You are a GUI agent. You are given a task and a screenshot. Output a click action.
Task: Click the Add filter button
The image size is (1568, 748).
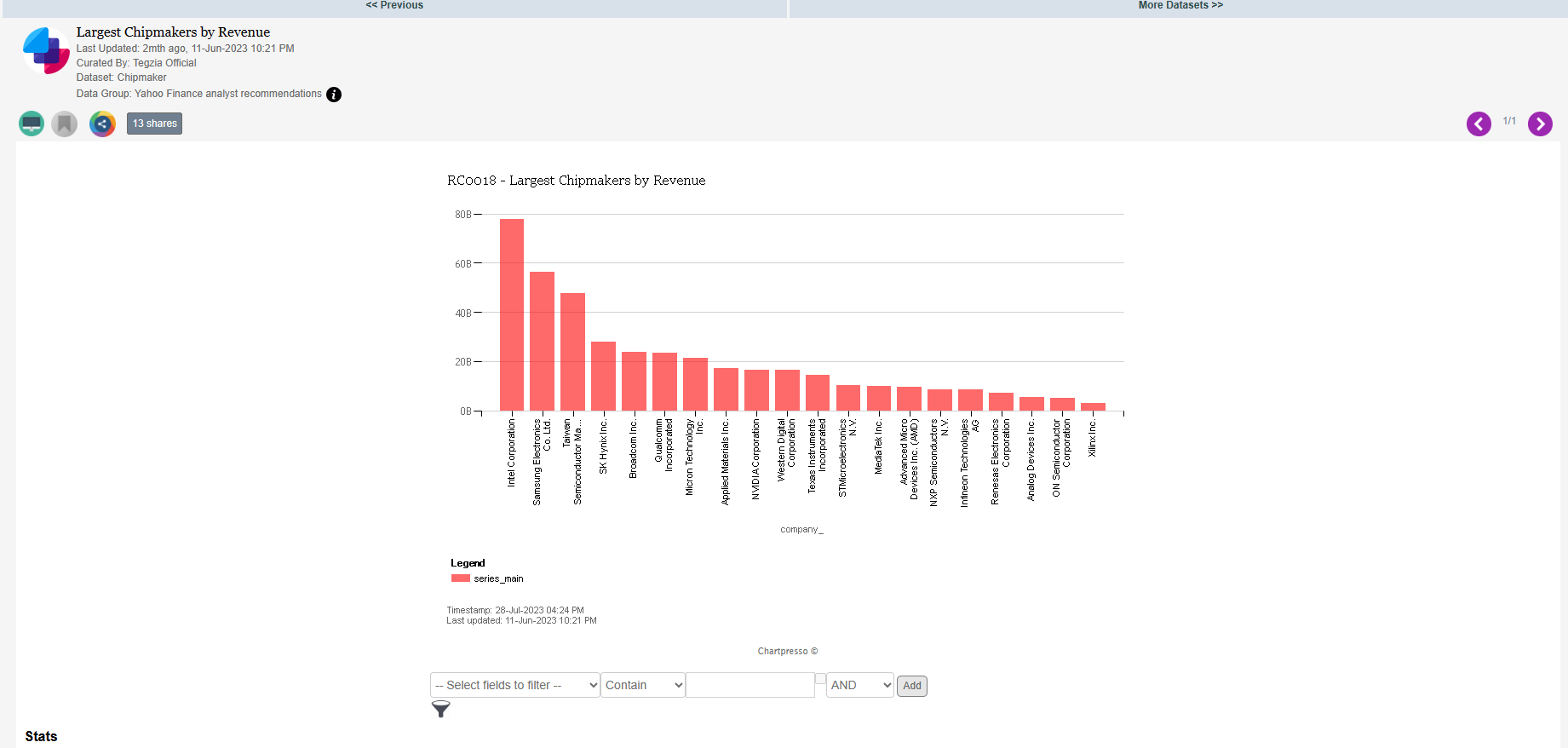(912, 686)
